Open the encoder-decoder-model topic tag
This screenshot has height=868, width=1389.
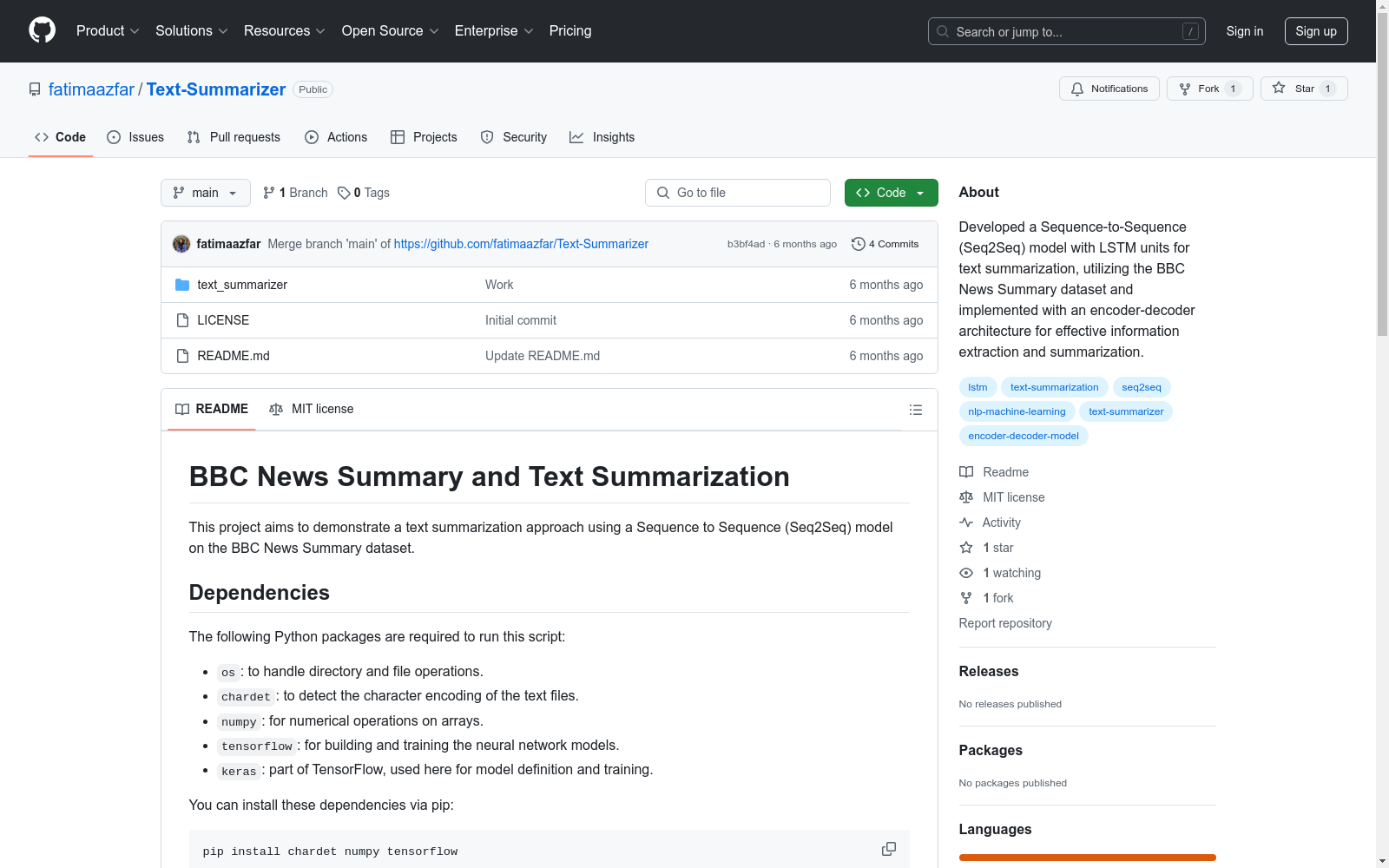[1024, 436]
